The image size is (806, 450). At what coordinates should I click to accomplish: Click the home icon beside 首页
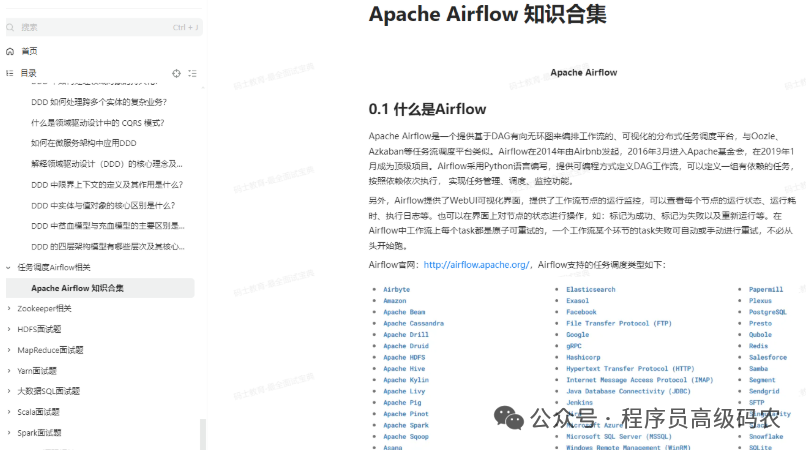(x=10, y=51)
